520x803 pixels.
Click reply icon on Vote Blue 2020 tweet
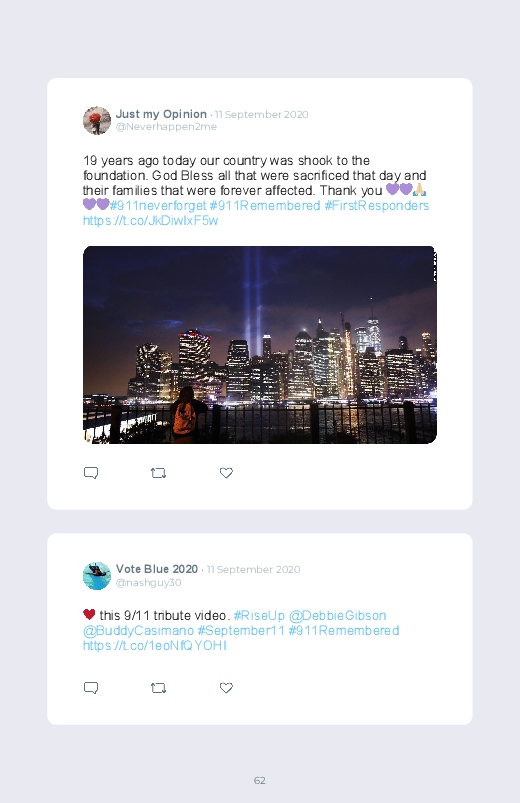[91, 688]
